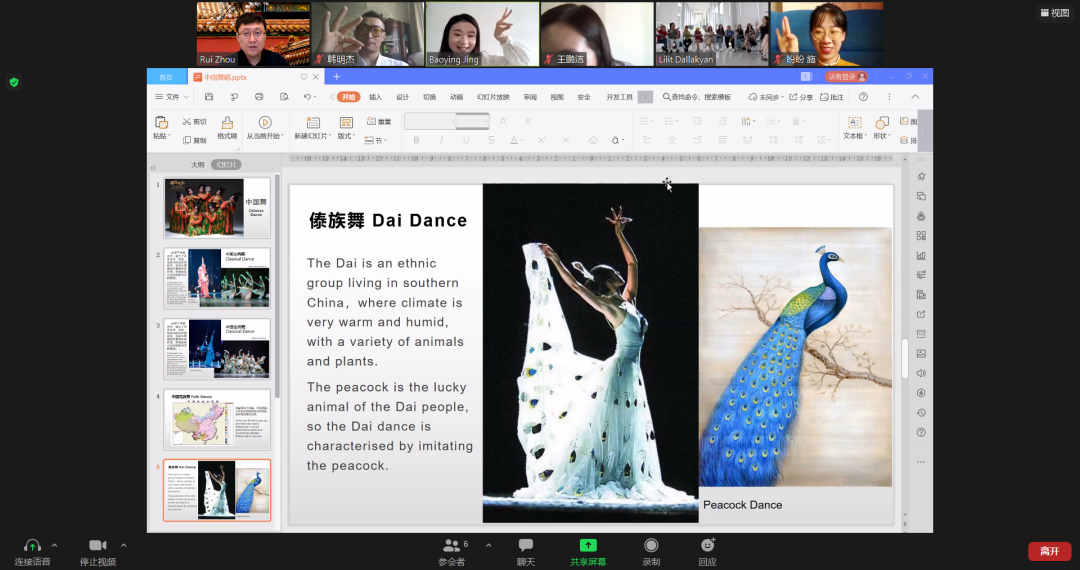The height and width of the screenshot is (570, 1080).
Task: Click the undo arrow icon
Action: tap(307, 97)
